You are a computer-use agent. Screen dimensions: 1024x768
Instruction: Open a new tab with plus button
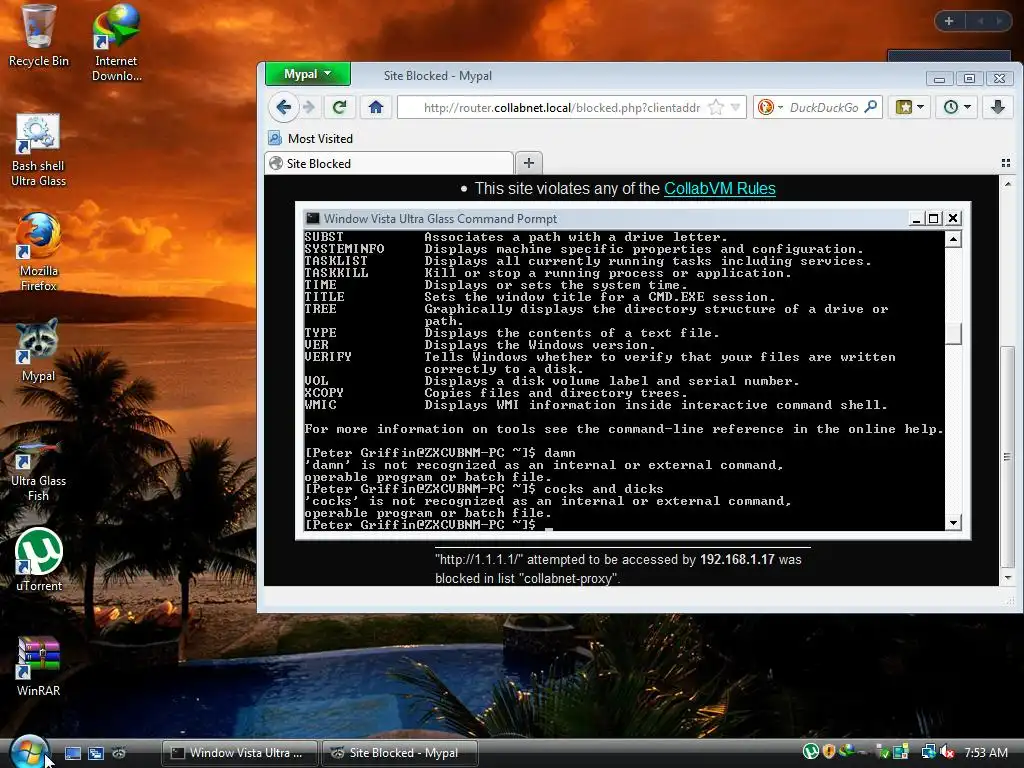(529, 163)
